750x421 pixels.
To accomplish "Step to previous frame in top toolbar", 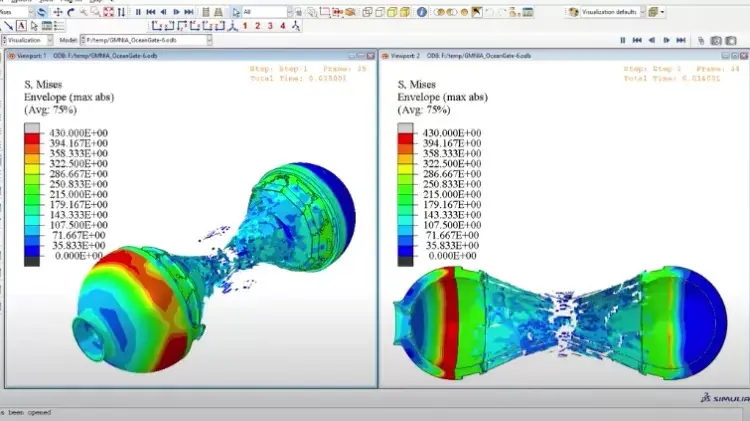I will coord(164,12).
